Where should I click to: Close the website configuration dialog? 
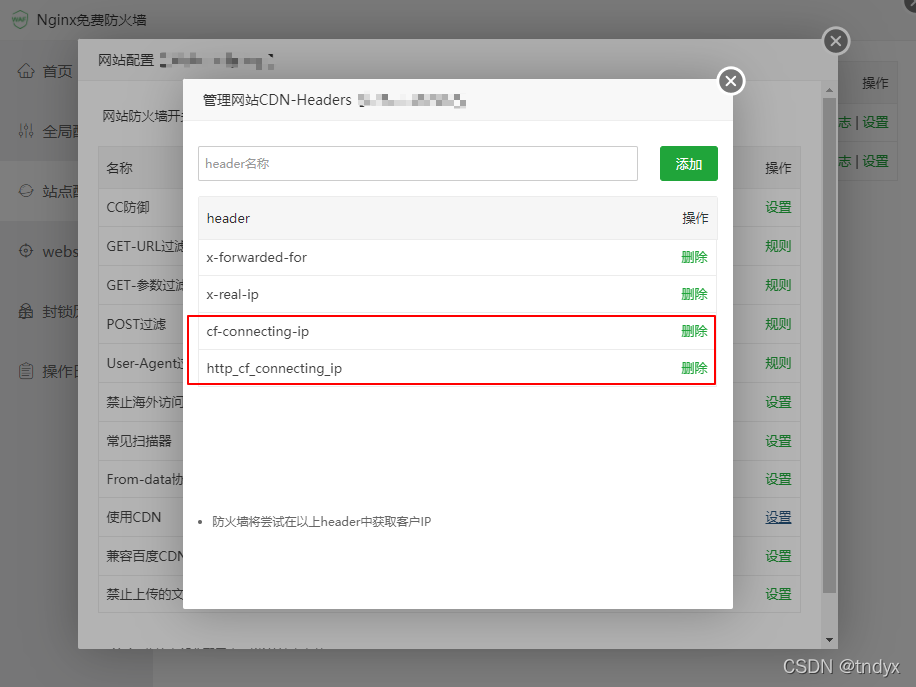coord(836,41)
